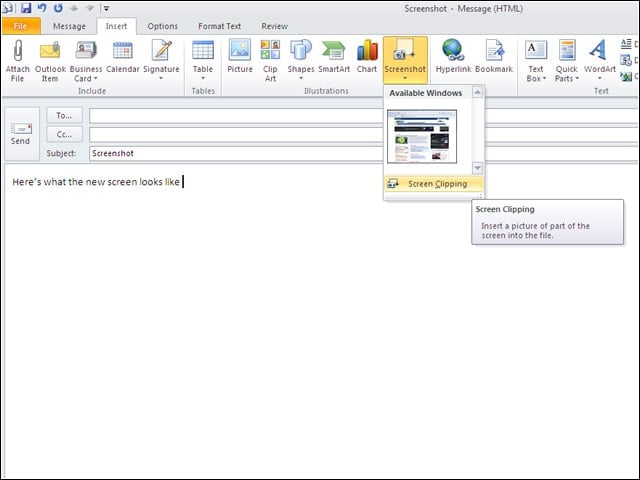This screenshot has width=640, height=480.
Task: Insert a Picture from file
Action: tap(240, 57)
